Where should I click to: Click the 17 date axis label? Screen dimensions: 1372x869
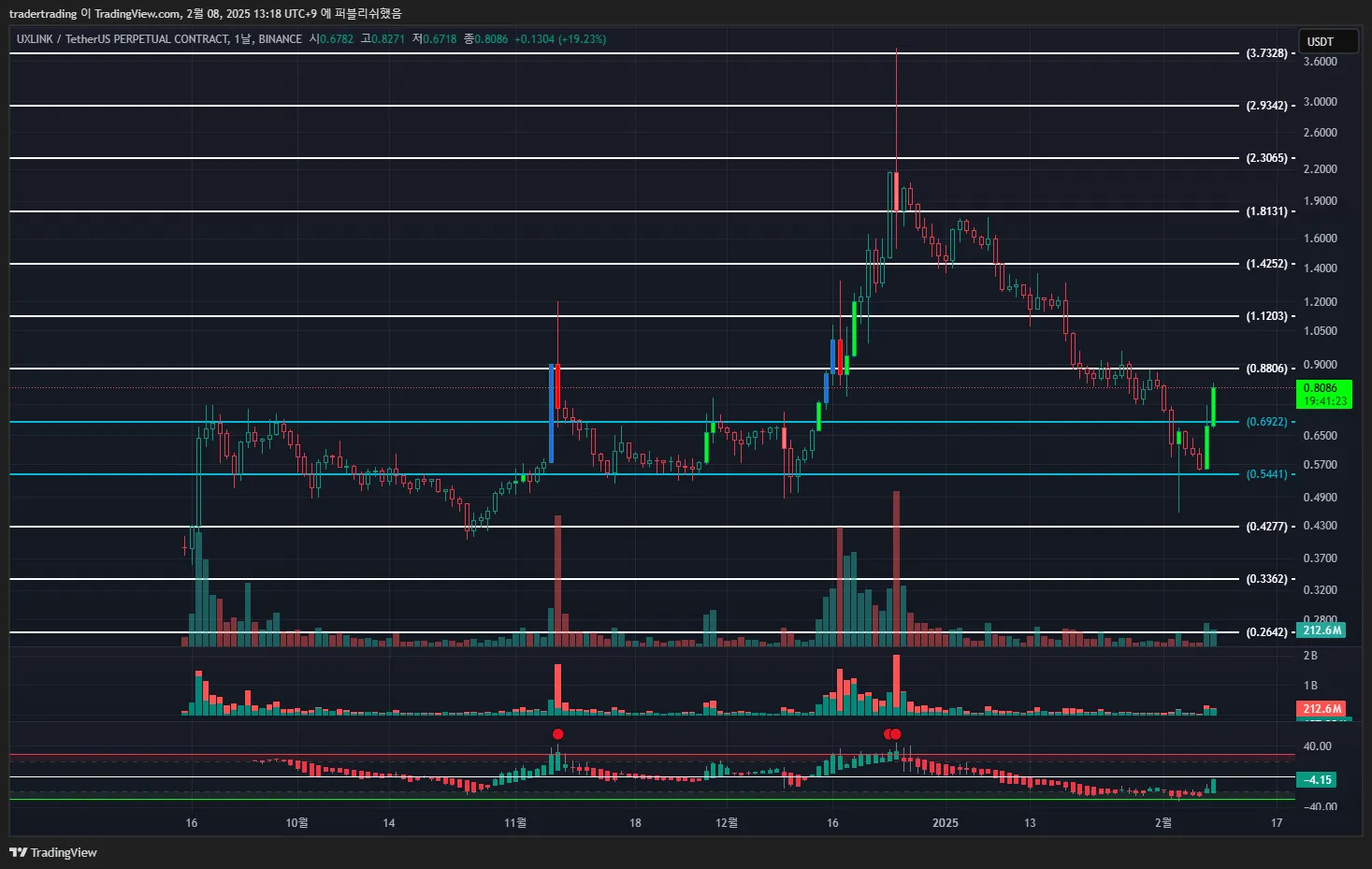1277,823
